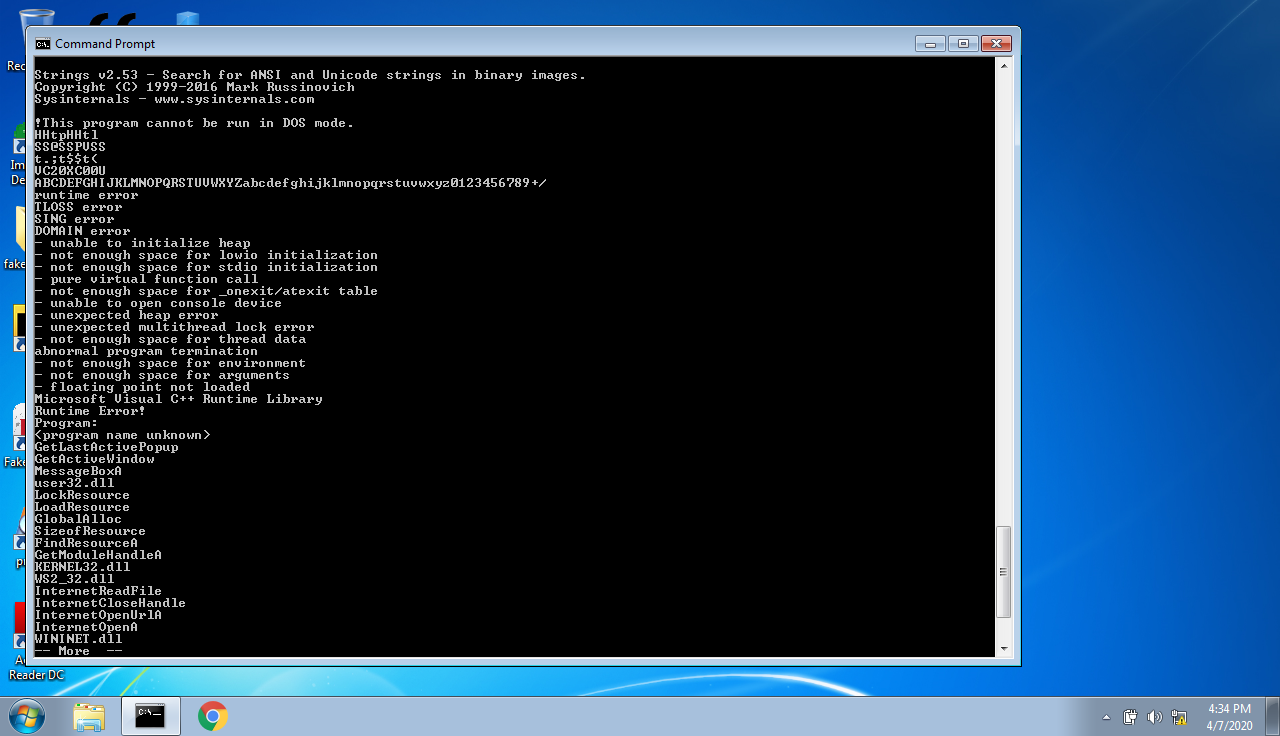Click '- unable to initialize heap' line
The image size is (1280, 736).
[x=142, y=243]
